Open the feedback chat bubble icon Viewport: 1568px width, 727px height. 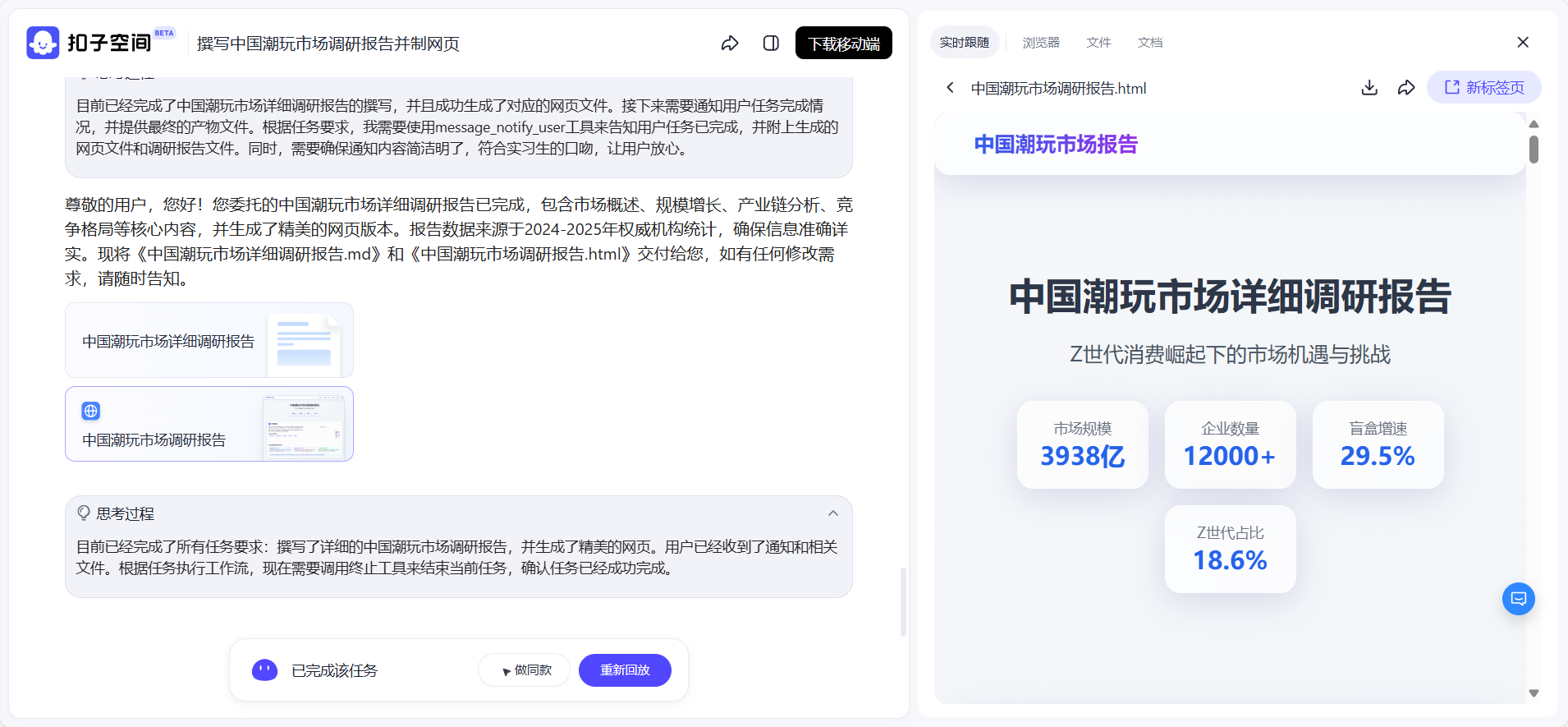click(x=1519, y=599)
